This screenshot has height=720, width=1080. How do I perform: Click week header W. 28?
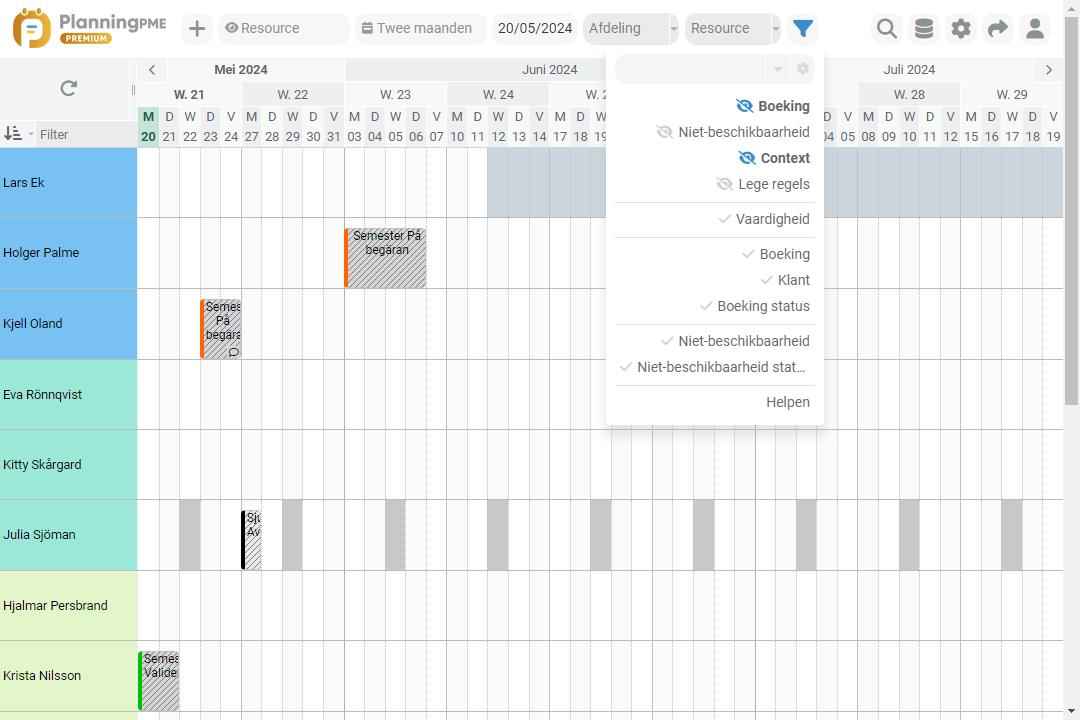click(x=909, y=94)
